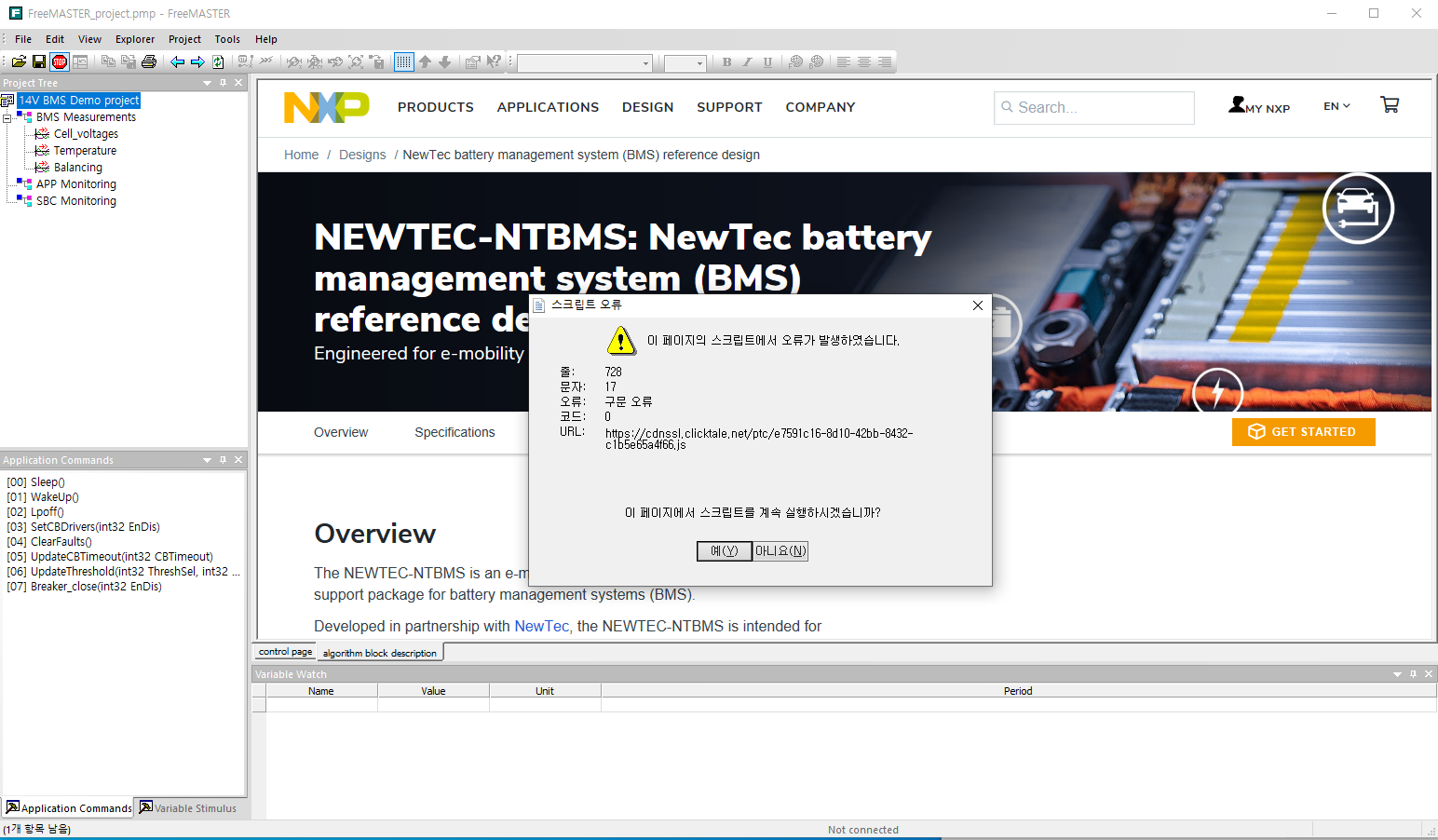The height and width of the screenshot is (840, 1438).
Task: Click 예(Y) in the script error dialog
Action: [724, 550]
